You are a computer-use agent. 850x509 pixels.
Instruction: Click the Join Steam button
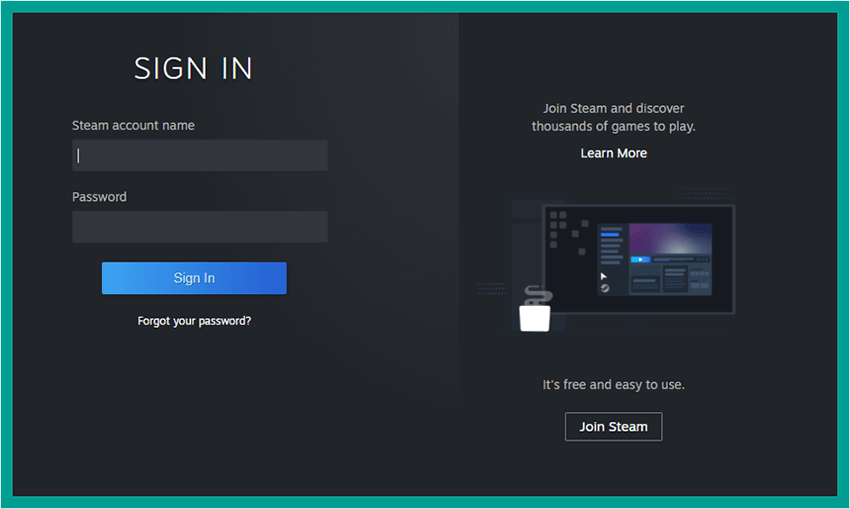click(x=614, y=427)
